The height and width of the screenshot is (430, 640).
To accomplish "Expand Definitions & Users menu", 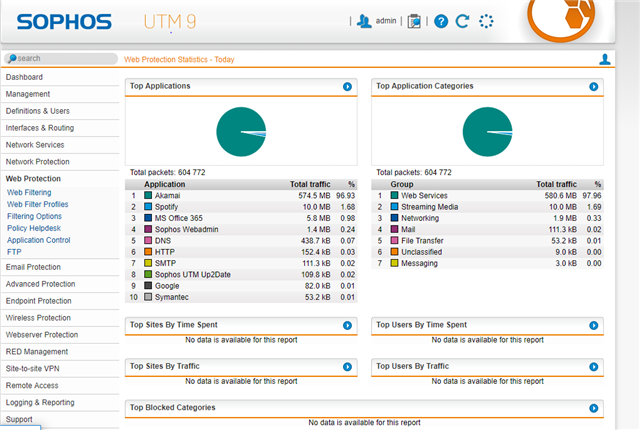I will coord(60,111).
